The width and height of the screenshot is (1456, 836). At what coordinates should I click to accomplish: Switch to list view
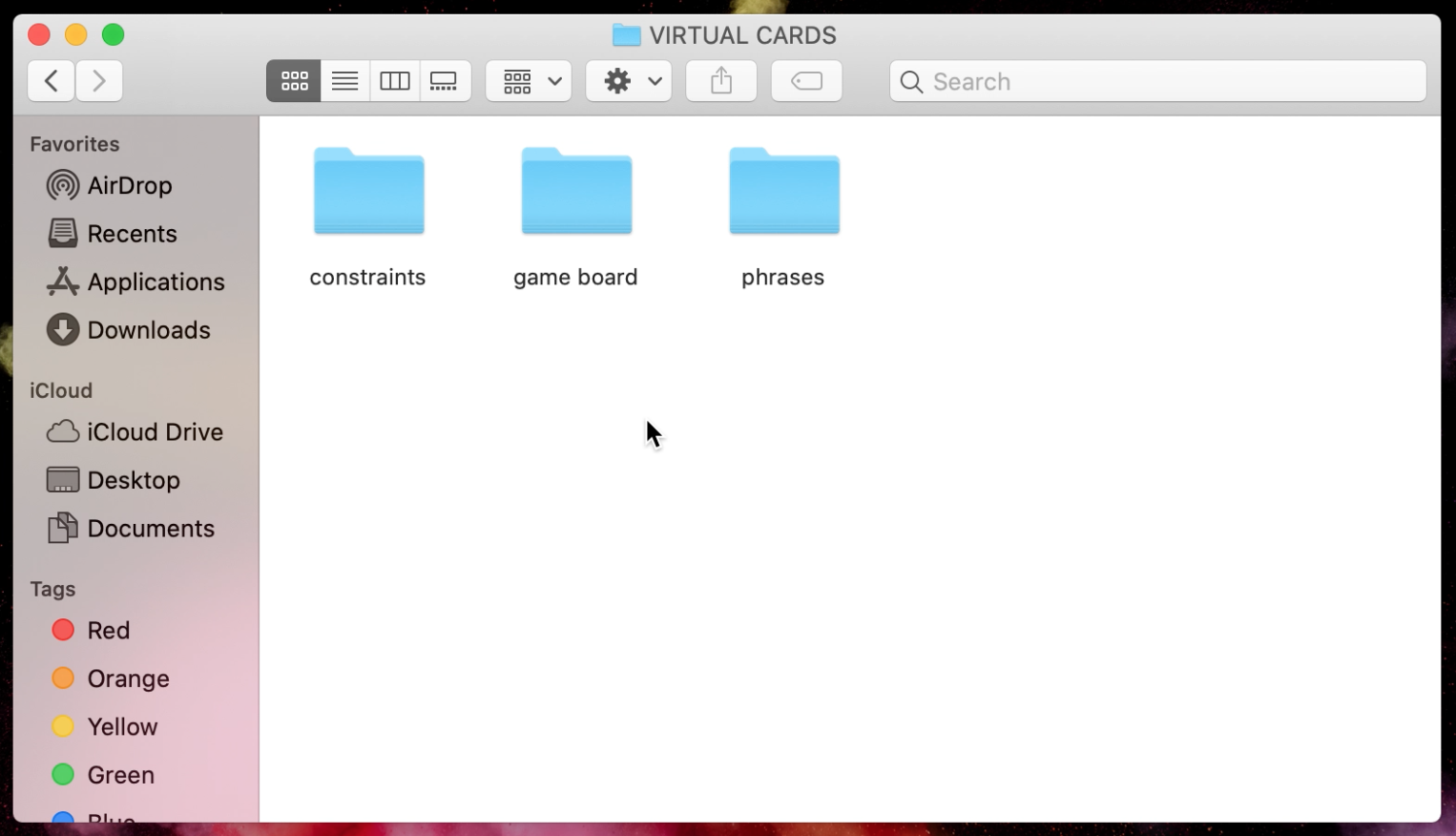344,81
